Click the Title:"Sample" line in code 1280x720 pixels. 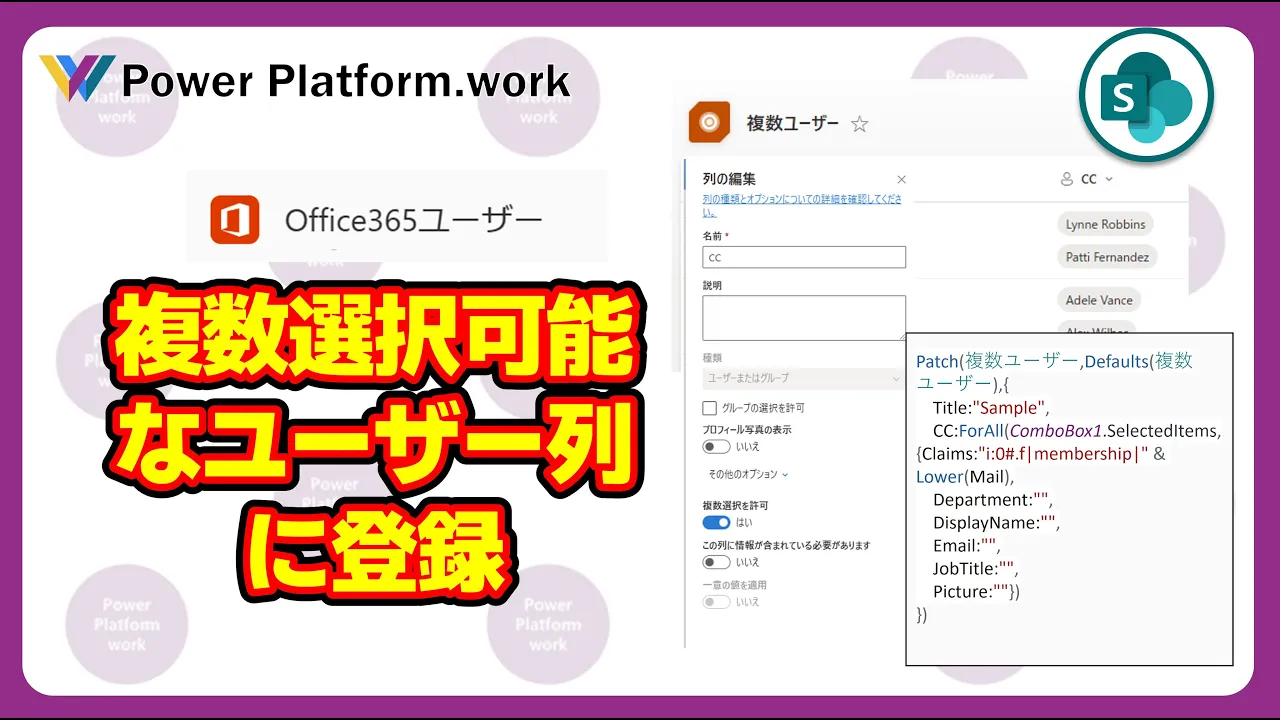pos(991,408)
